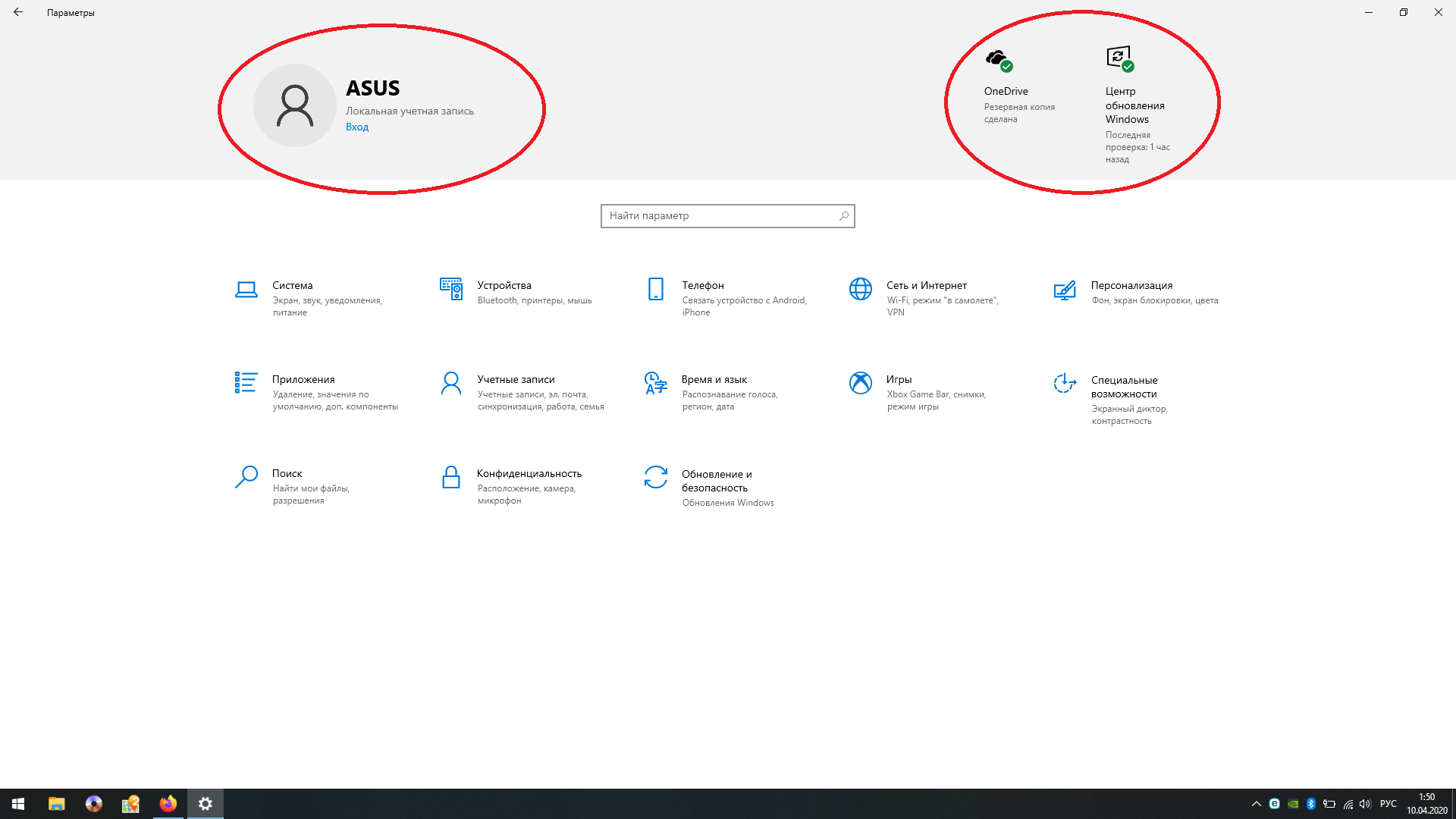The height and width of the screenshot is (819, 1456).
Task: Click the ASUS user avatar picture
Action: pos(295,105)
